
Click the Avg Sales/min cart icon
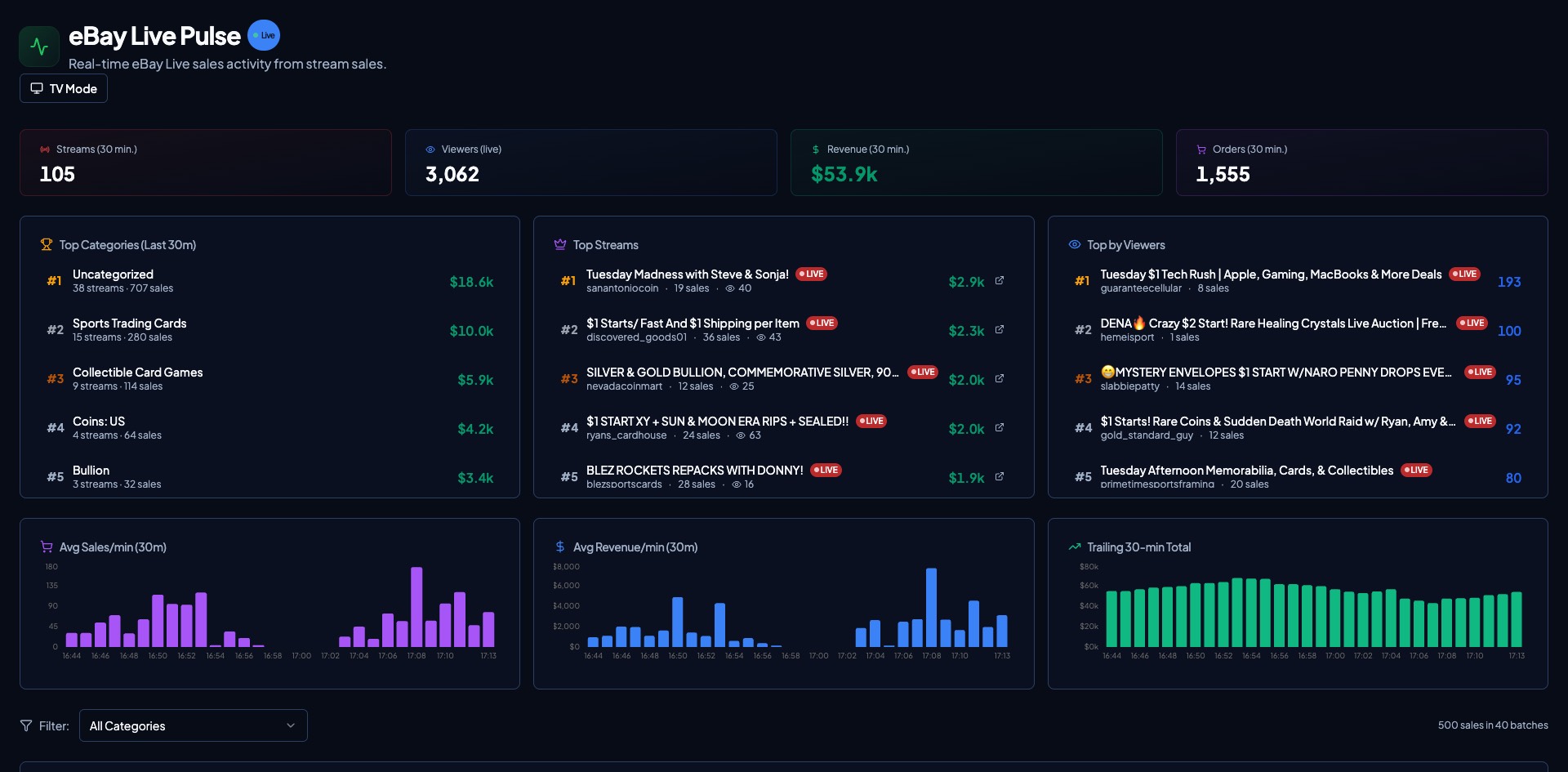coord(47,547)
